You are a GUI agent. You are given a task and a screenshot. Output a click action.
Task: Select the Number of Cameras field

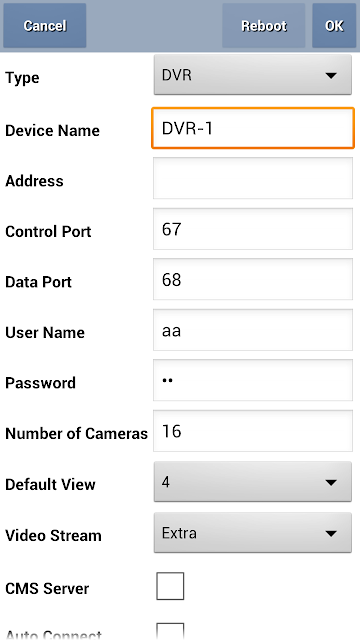[x=253, y=431]
